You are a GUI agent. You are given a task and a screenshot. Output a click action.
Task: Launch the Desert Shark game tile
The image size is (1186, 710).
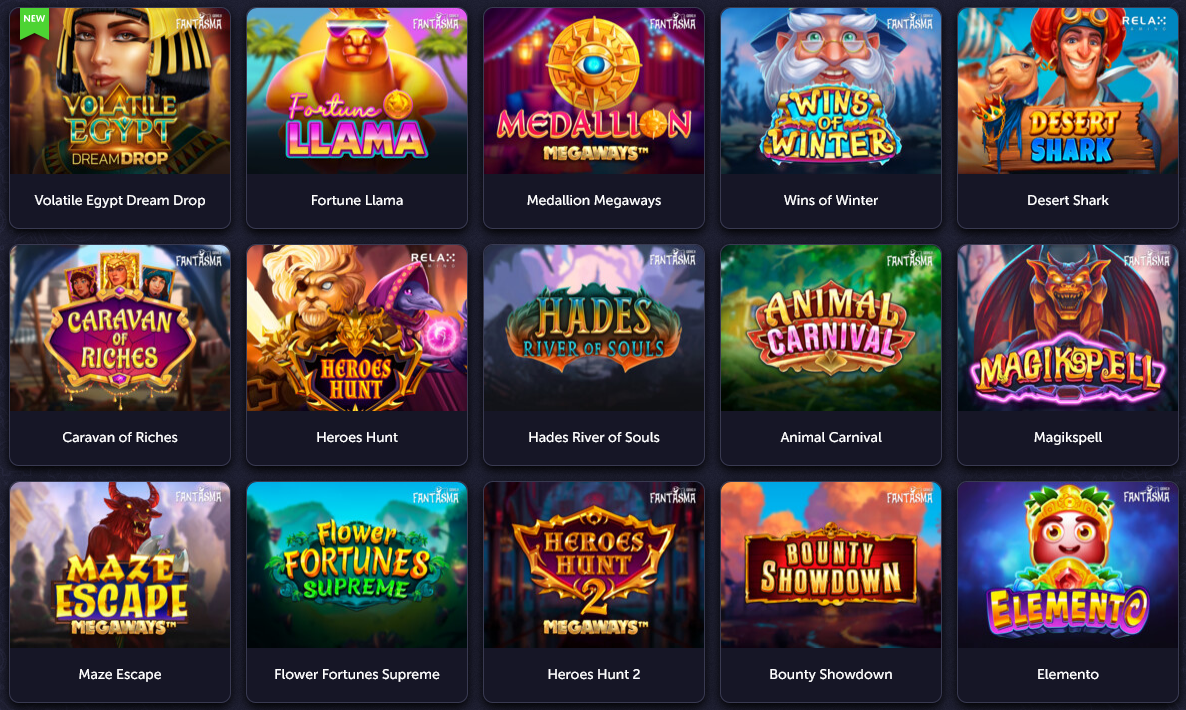point(1067,118)
